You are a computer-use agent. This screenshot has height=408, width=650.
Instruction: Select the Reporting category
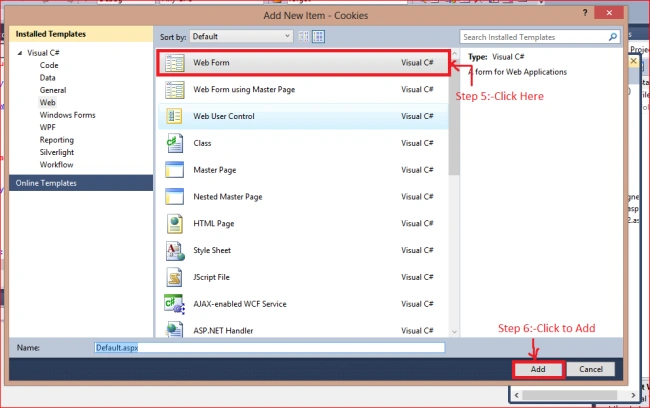(56, 140)
